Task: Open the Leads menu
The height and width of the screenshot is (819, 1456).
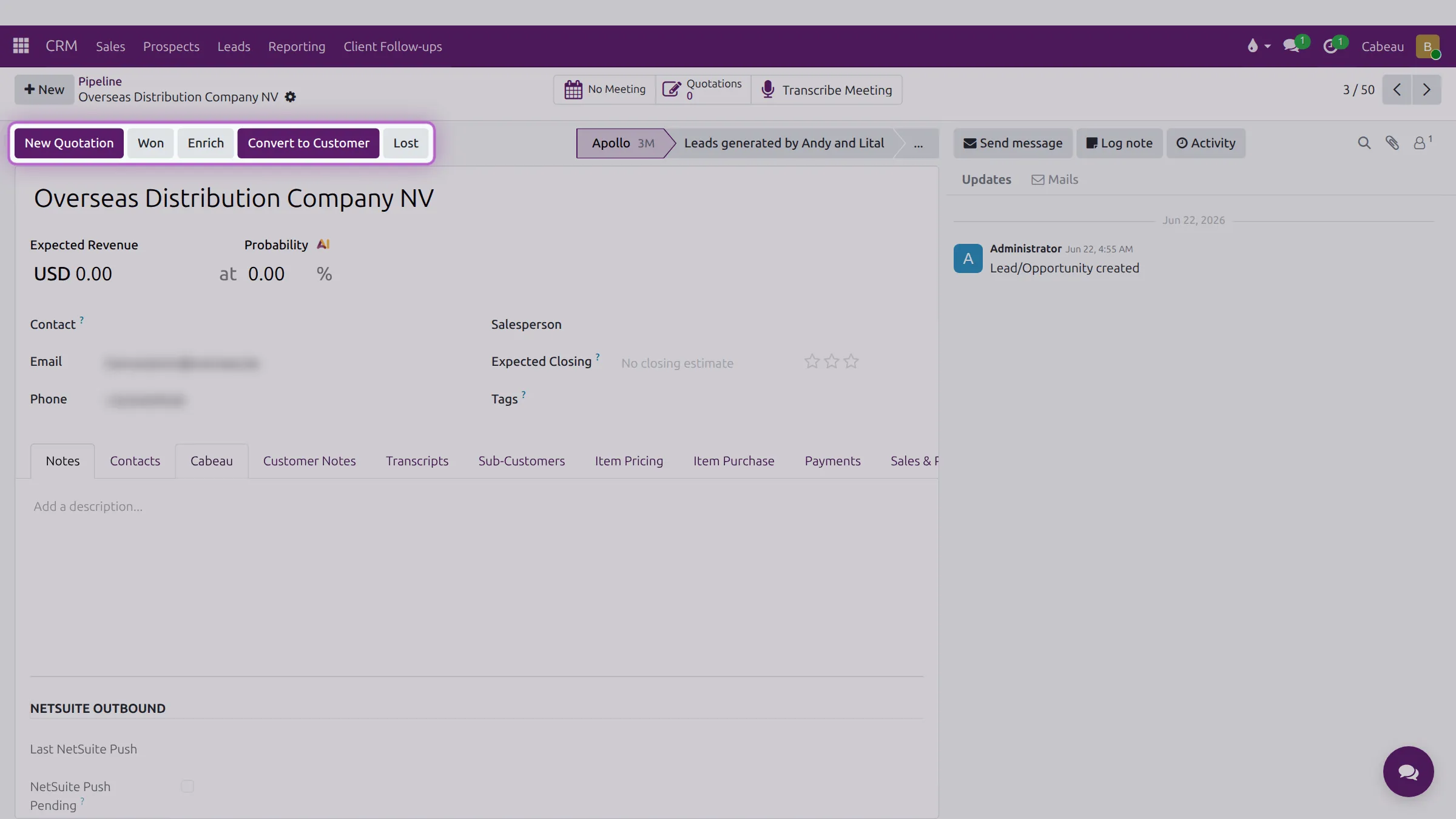Action: click(x=234, y=47)
